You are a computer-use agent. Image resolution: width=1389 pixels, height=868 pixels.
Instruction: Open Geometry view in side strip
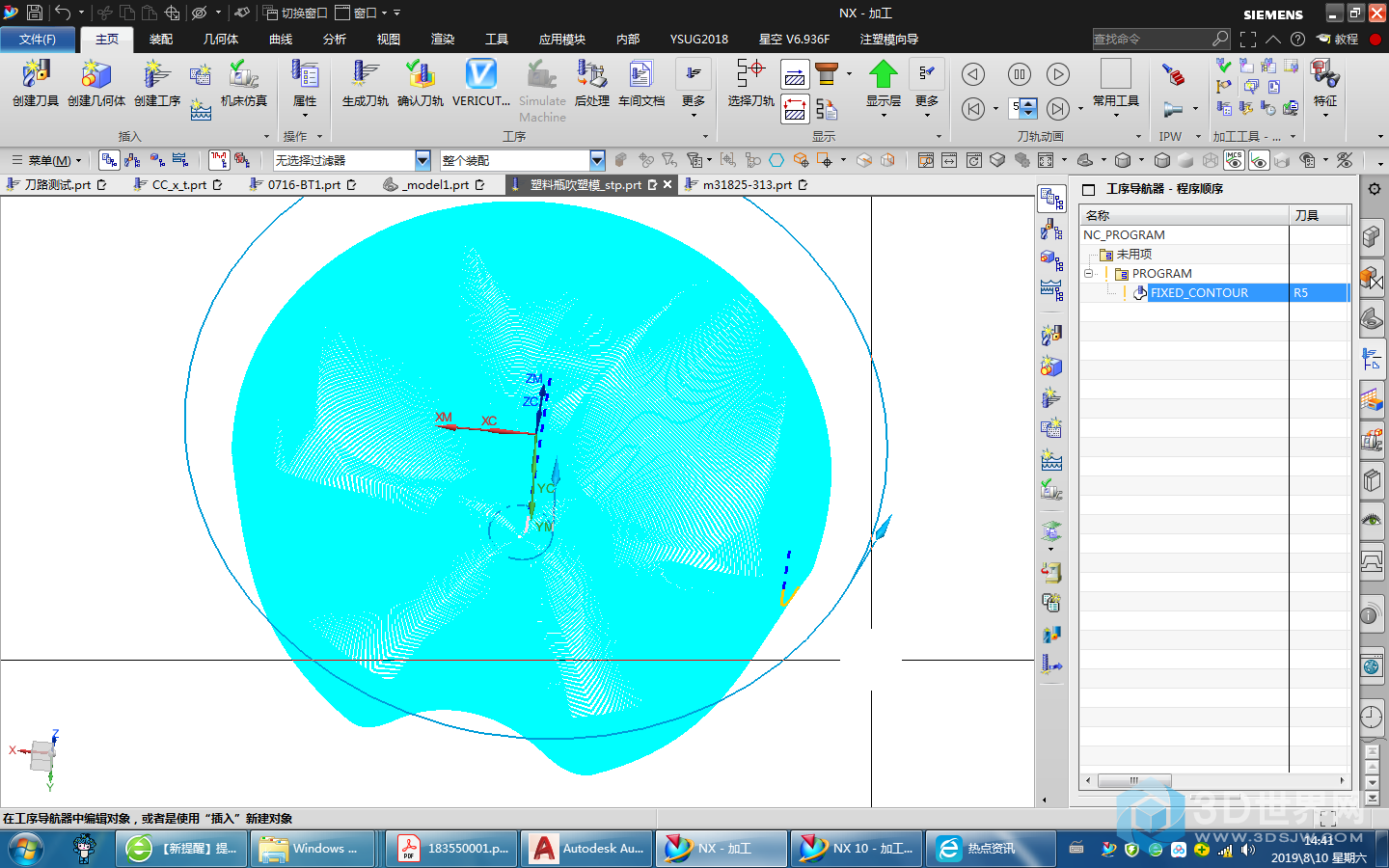coord(1051,260)
